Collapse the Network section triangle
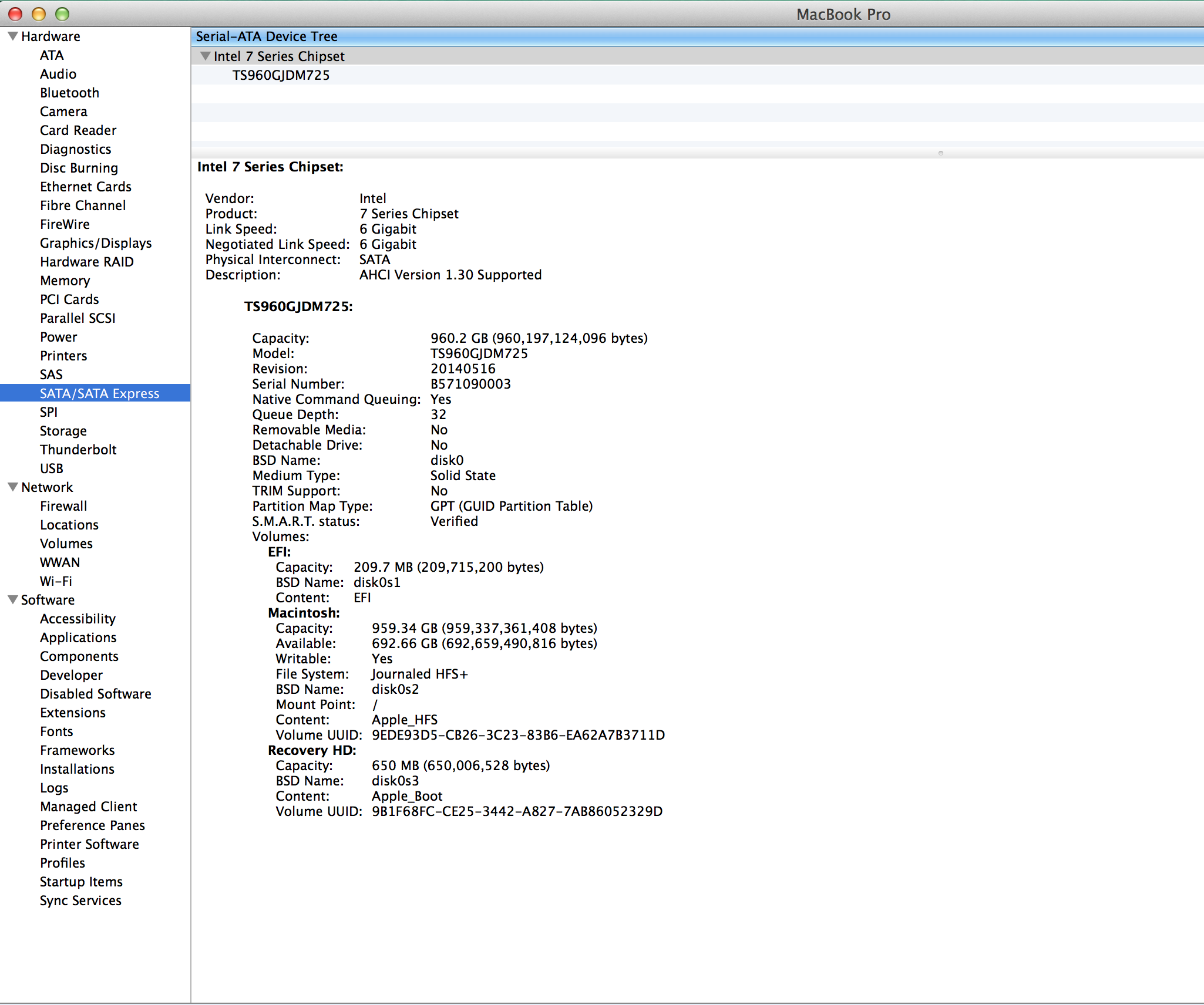1204x1005 pixels. [12, 487]
